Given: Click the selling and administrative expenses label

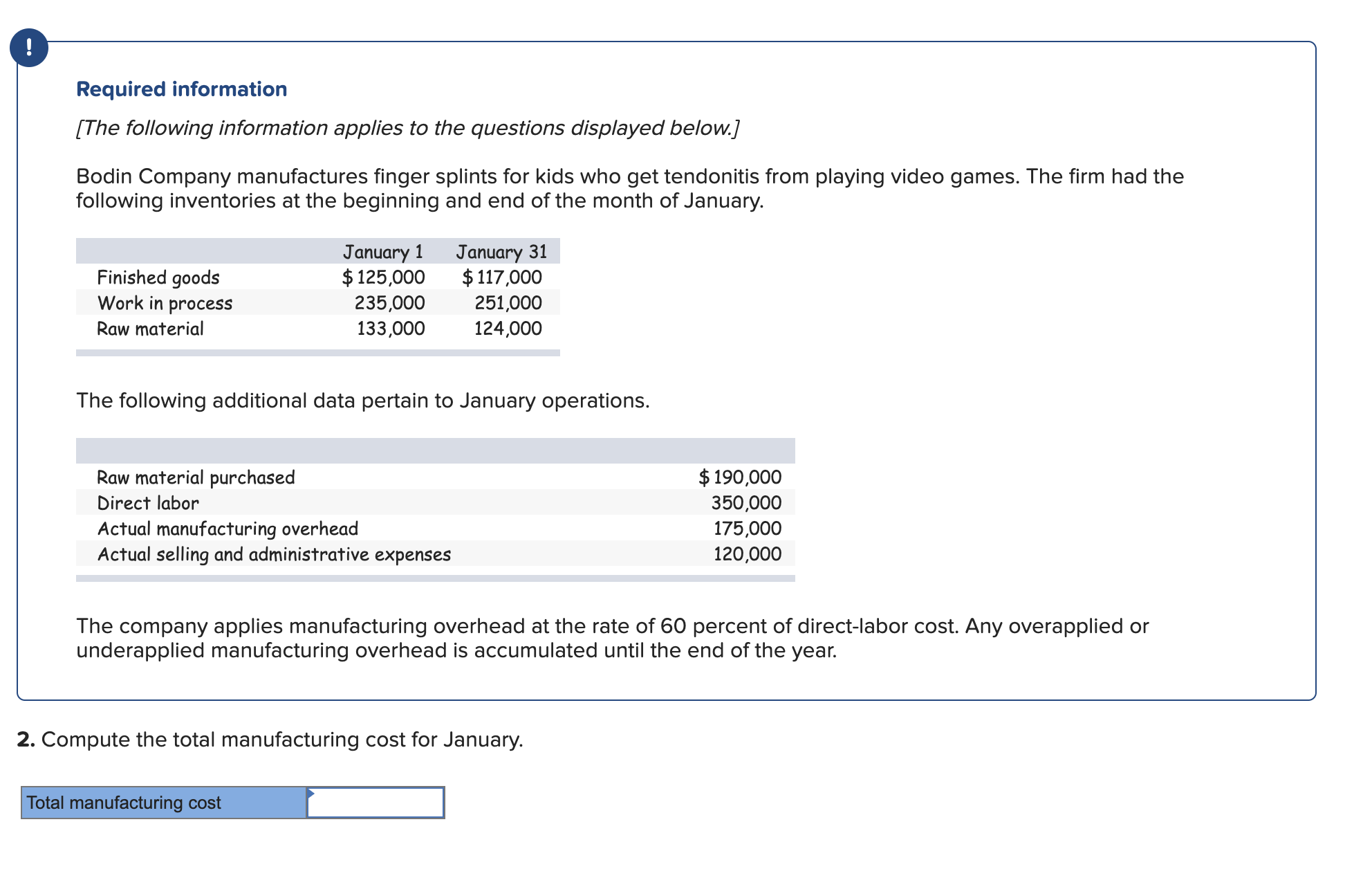Looking at the screenshot, I should click(274, 554).
